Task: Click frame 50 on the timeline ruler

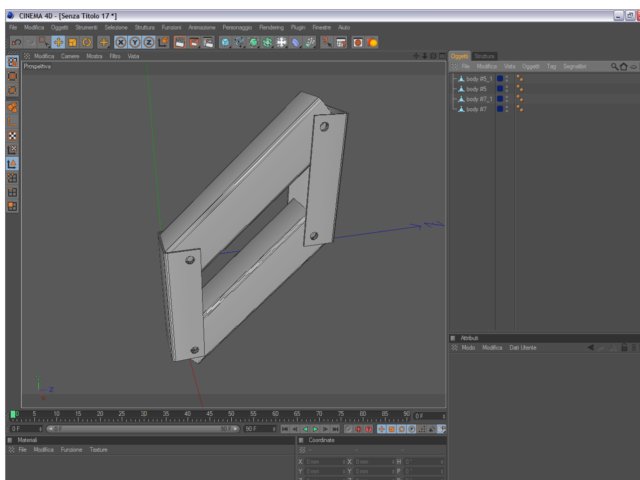Action: 231,415
